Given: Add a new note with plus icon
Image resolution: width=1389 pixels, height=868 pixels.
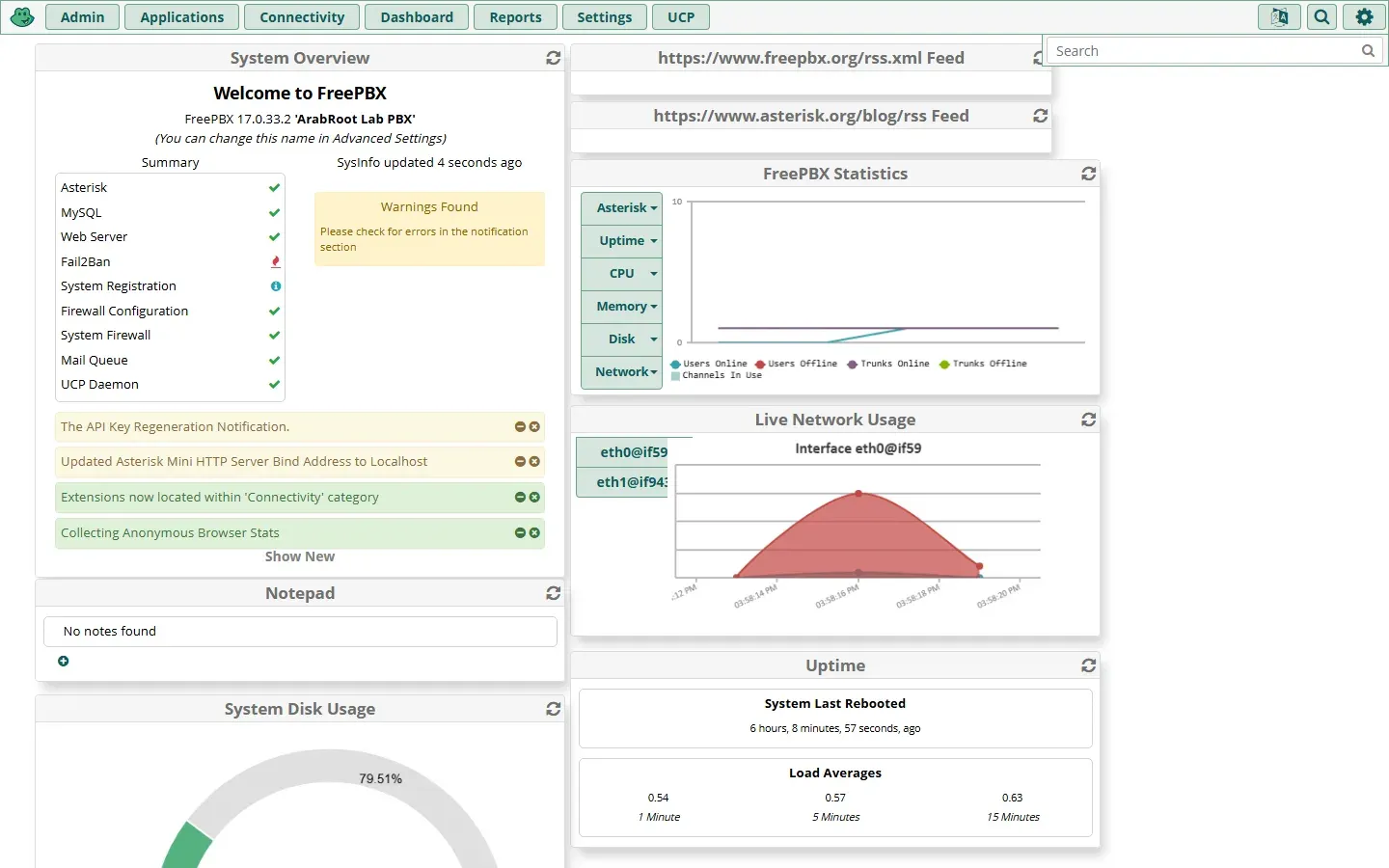Looking at the screenshot, I should pos(64,662).
